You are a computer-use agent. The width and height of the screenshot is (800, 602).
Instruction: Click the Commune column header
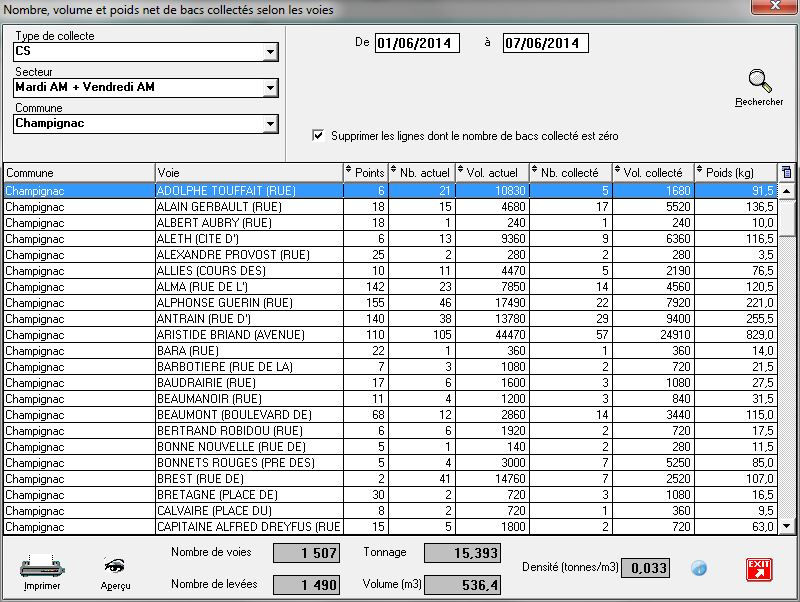point(78,172)
